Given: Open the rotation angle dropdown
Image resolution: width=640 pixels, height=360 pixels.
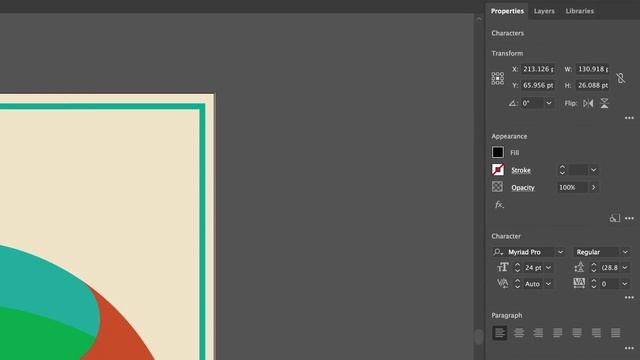Looking at the screenshot, I should click(x=549, y=103).
